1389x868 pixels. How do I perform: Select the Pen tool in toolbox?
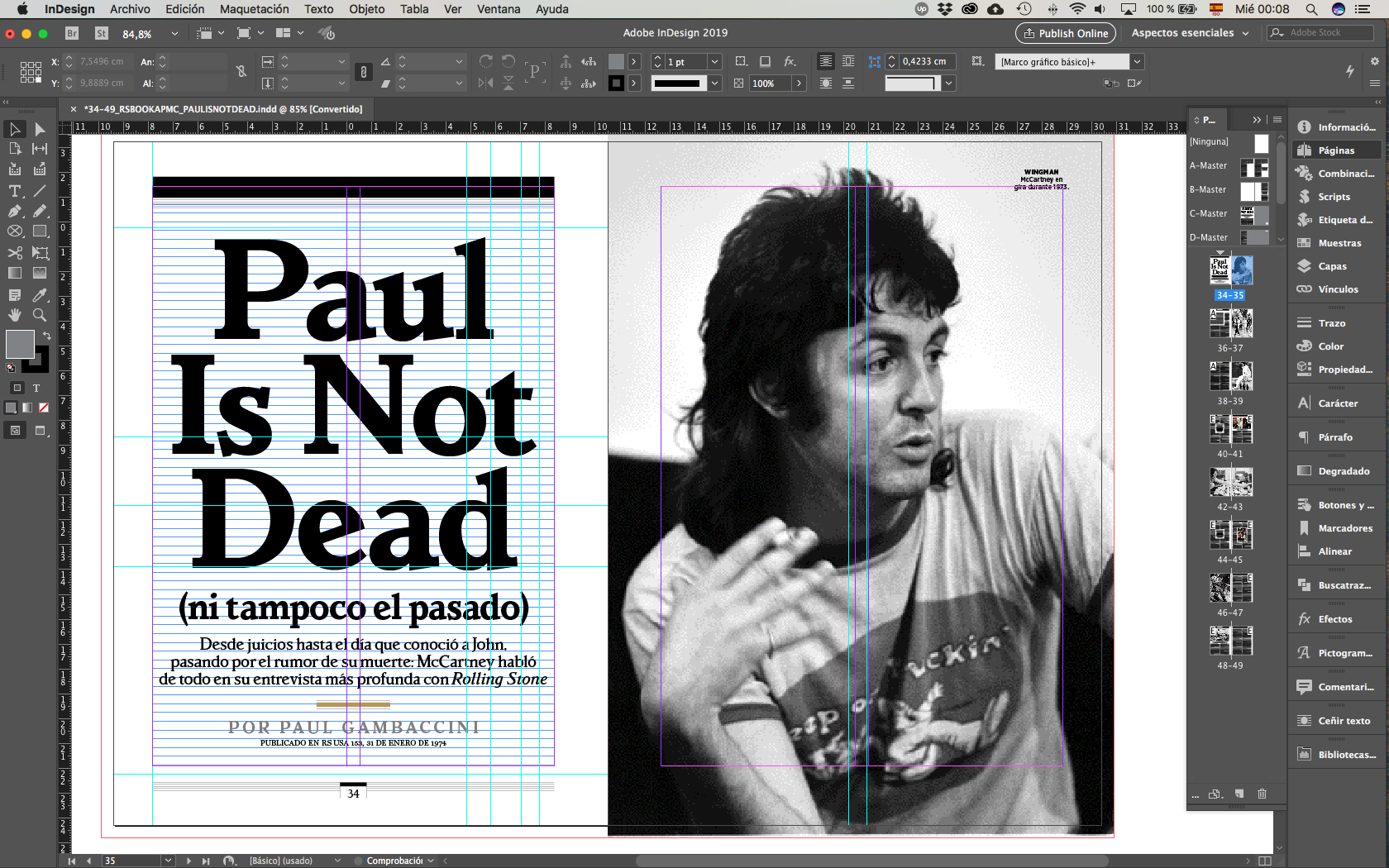tap(15, 212)
